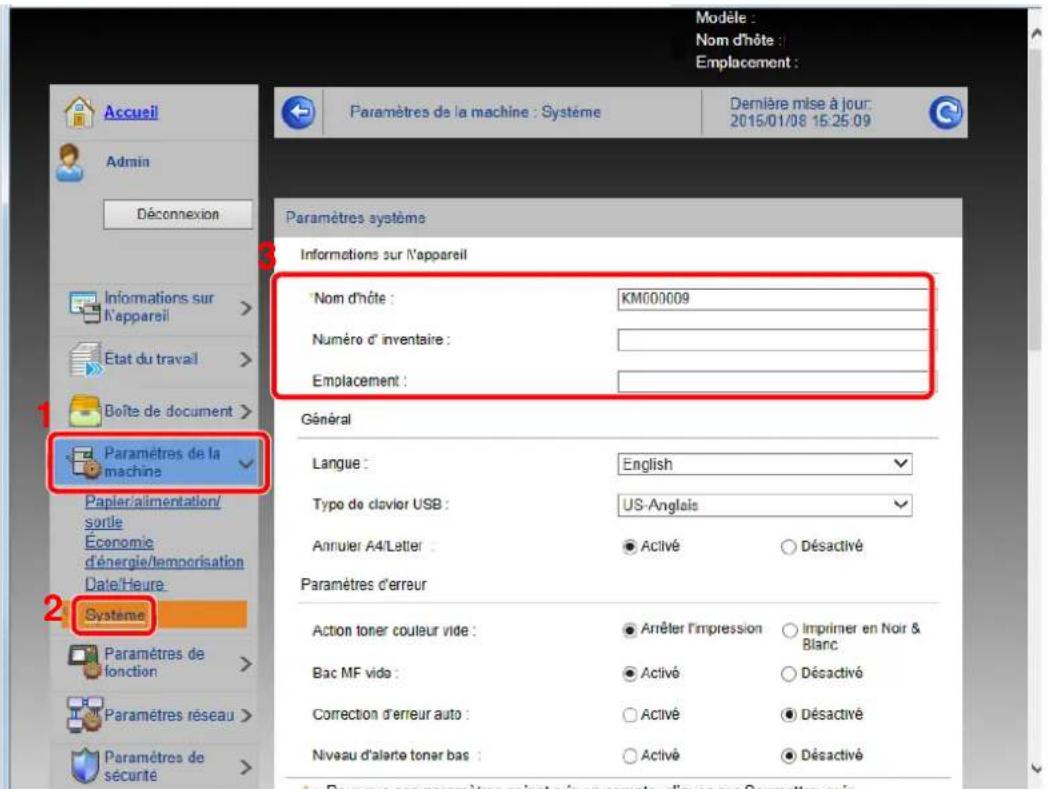Click the Paramètres système panel header
This screenshot has width=1048, height=789.
click(x=618, y=218)
